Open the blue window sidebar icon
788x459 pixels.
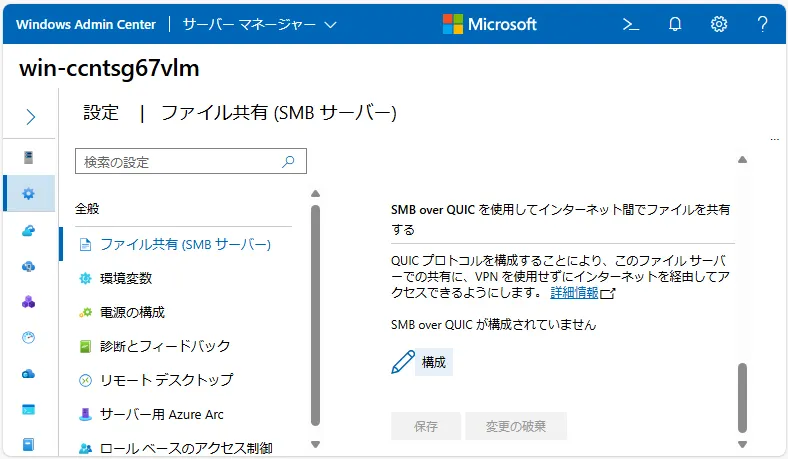pos(29,410)
